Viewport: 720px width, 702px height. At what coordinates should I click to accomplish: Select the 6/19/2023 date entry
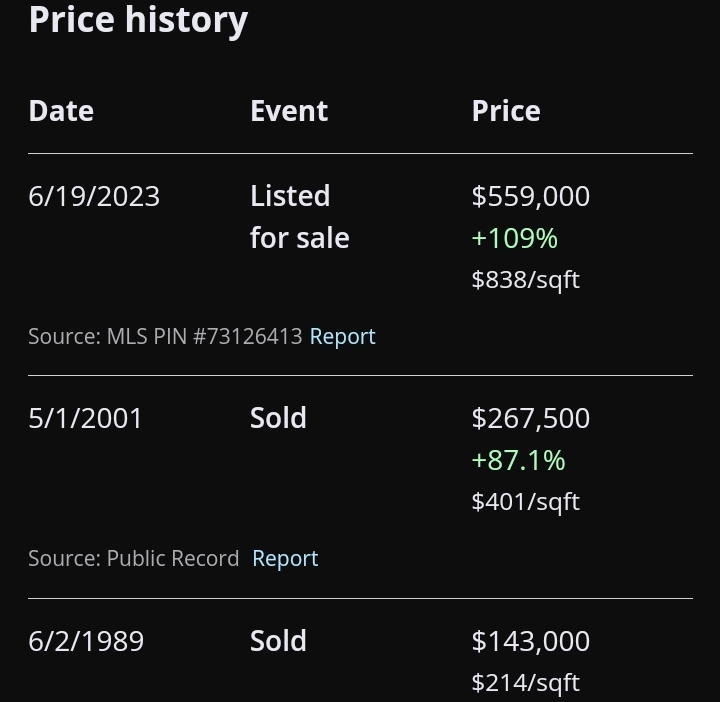tap(94, 196)
